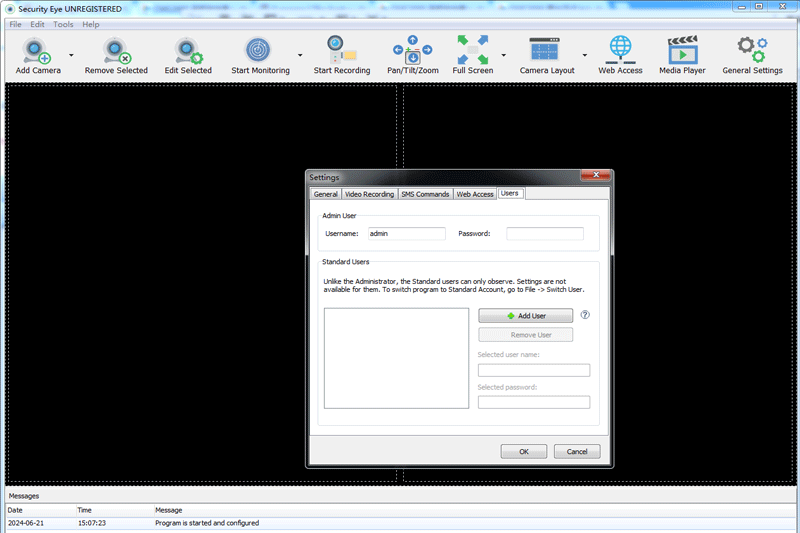Select the Users tab
800x533 pixels.
pos(510,193)
